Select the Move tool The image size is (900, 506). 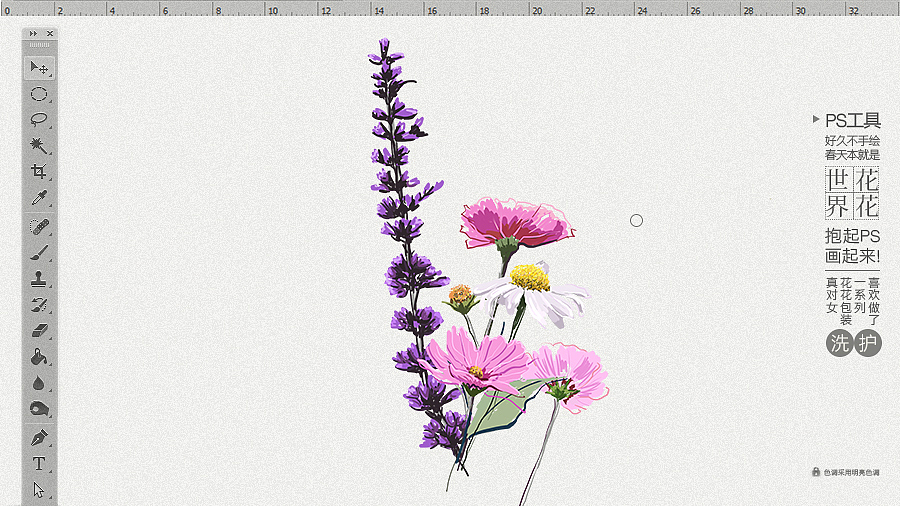pos(40,68)
